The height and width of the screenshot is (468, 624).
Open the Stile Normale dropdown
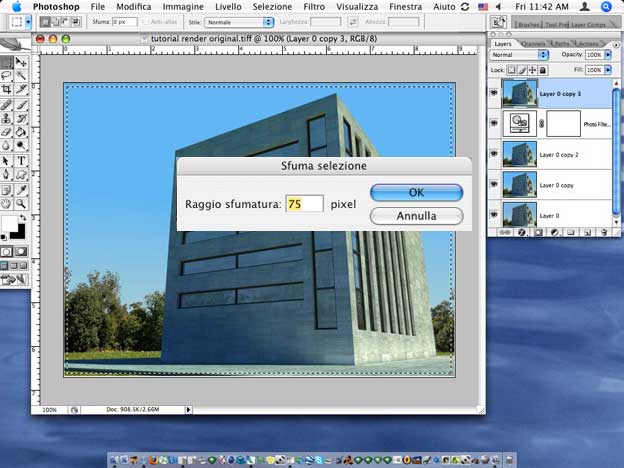point(239,21)
